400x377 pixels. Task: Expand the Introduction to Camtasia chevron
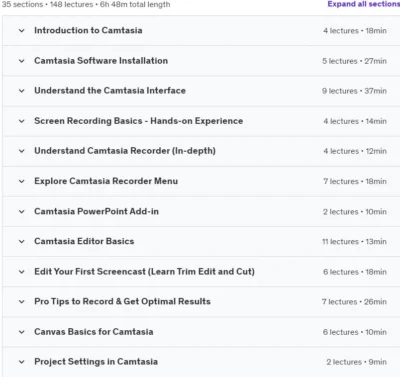(22, 31)
